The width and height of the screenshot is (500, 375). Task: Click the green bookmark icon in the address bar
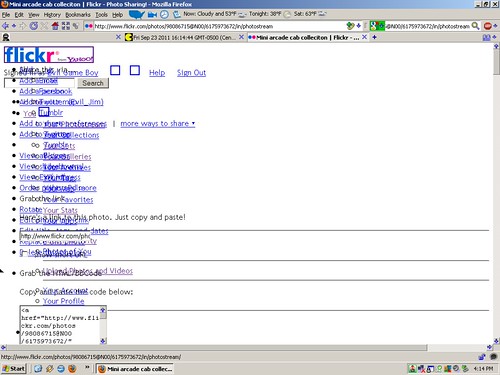tap(350, 26)
